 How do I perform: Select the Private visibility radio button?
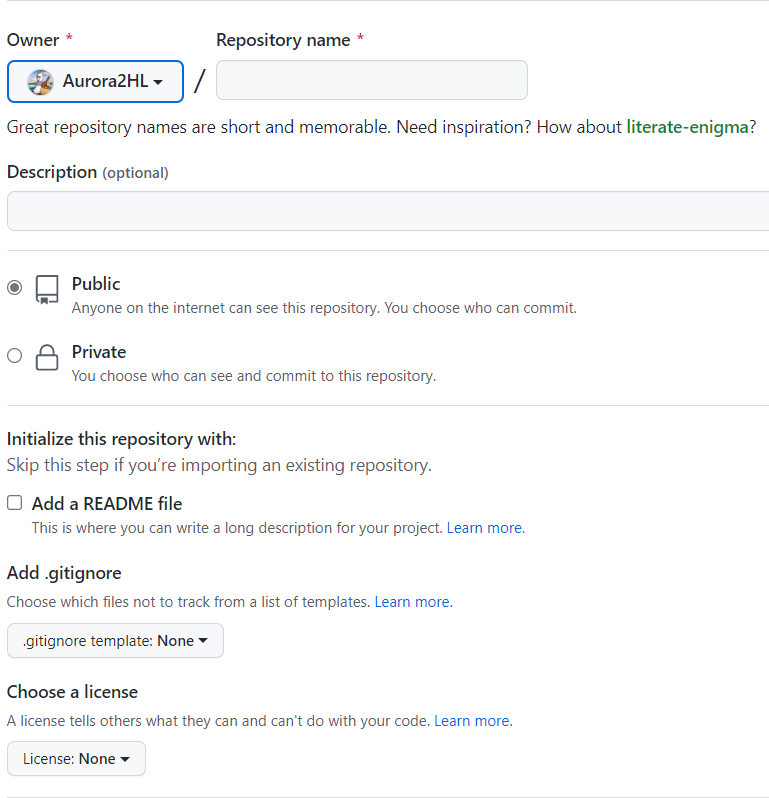pos(14,355)
